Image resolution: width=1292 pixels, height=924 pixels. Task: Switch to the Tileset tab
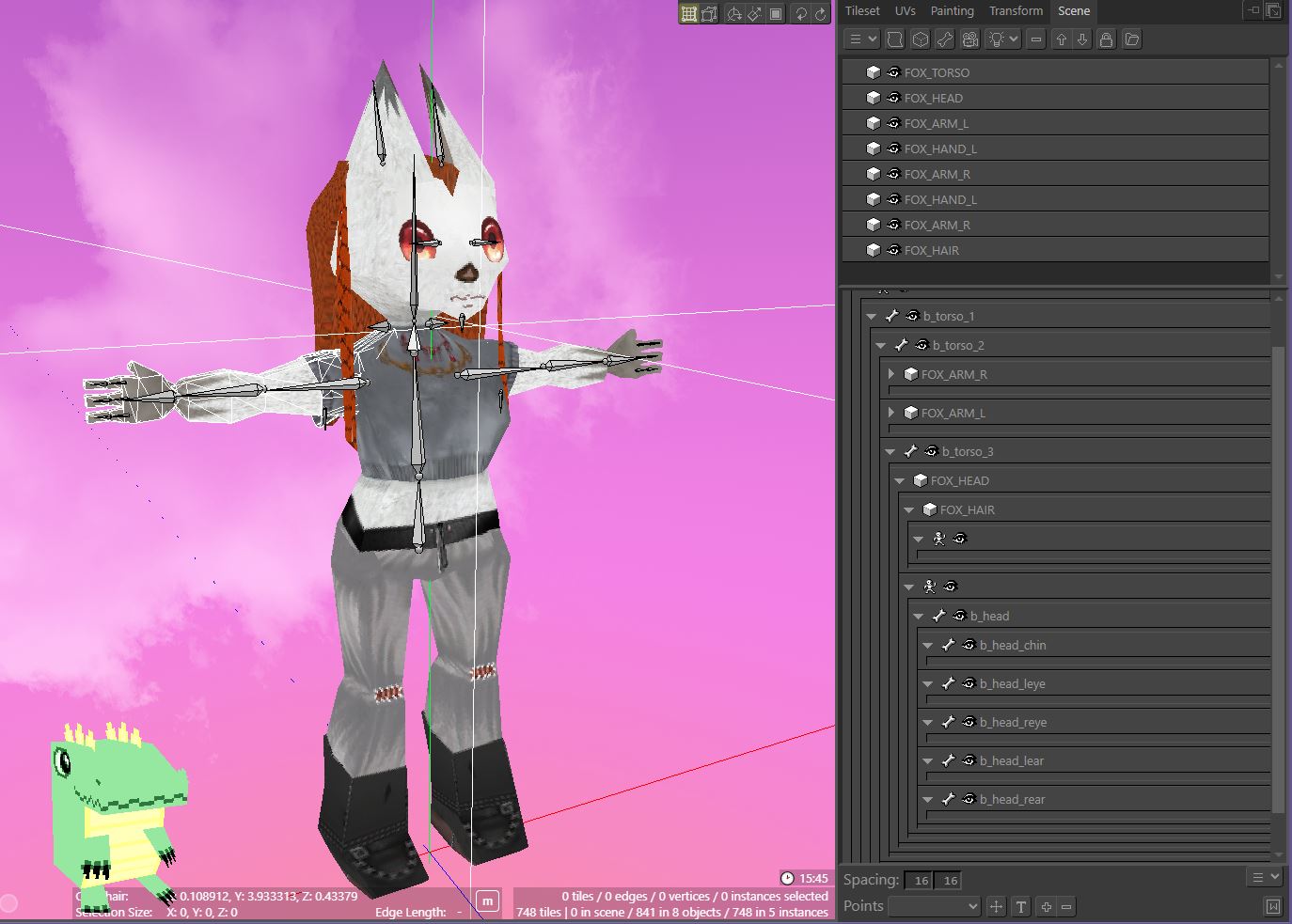pos(861,10)
